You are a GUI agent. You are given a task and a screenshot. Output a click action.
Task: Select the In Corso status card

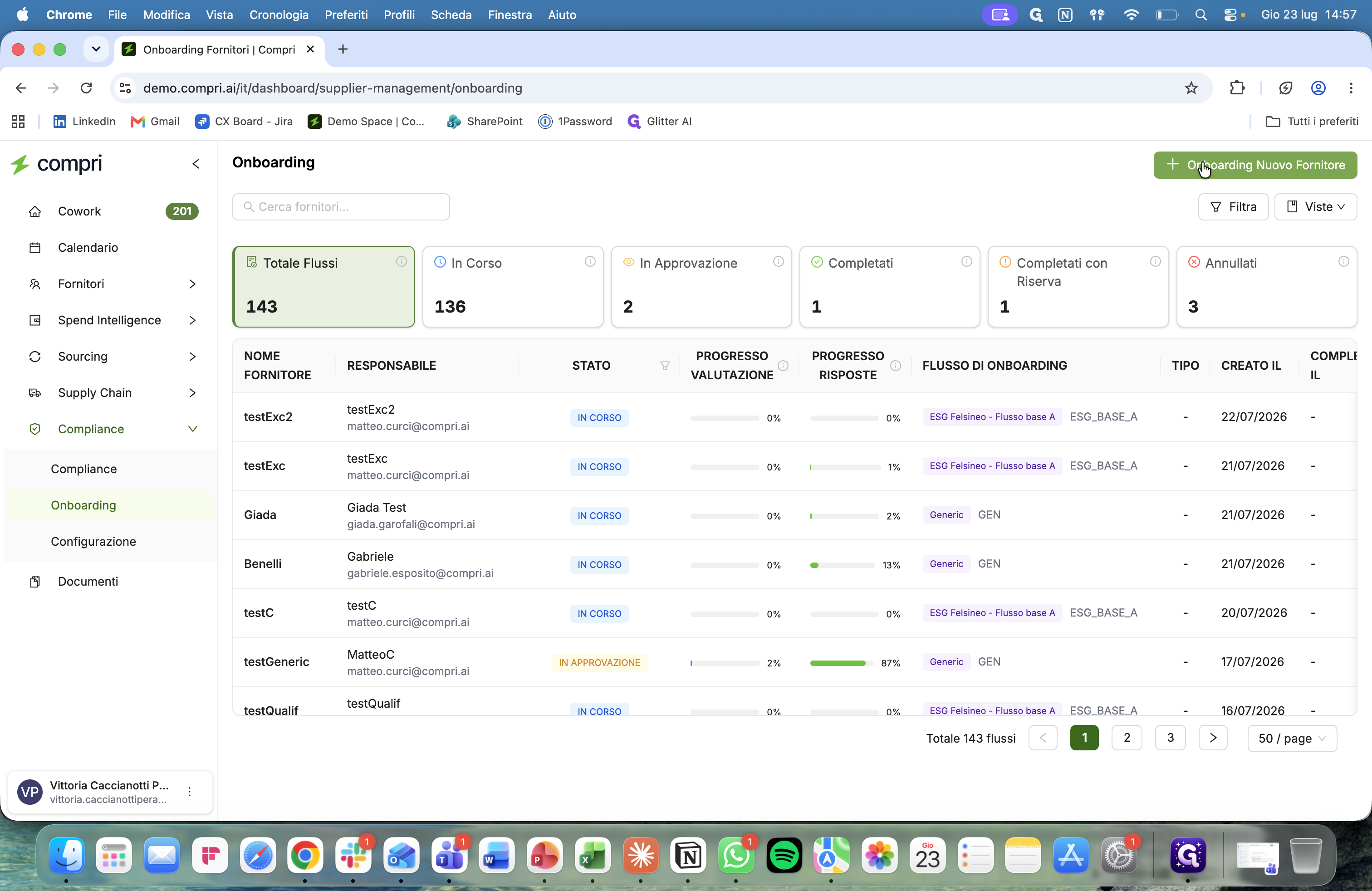pyautogui.click(x=513, y=287)
